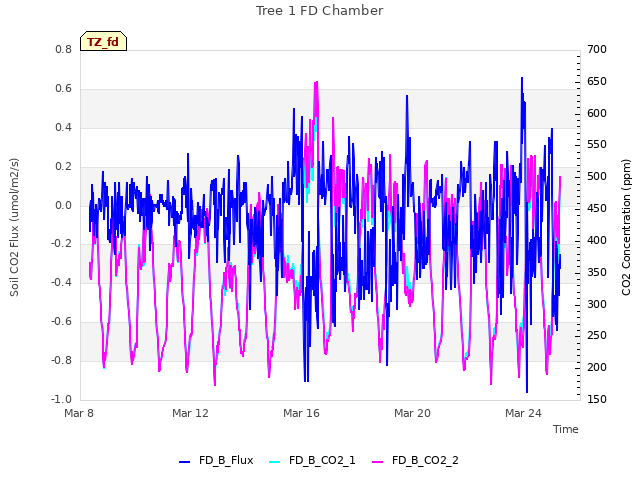
Task: Click the Mar 12 axis tick label
Action: pyautogui.click(x=190, y=413)
